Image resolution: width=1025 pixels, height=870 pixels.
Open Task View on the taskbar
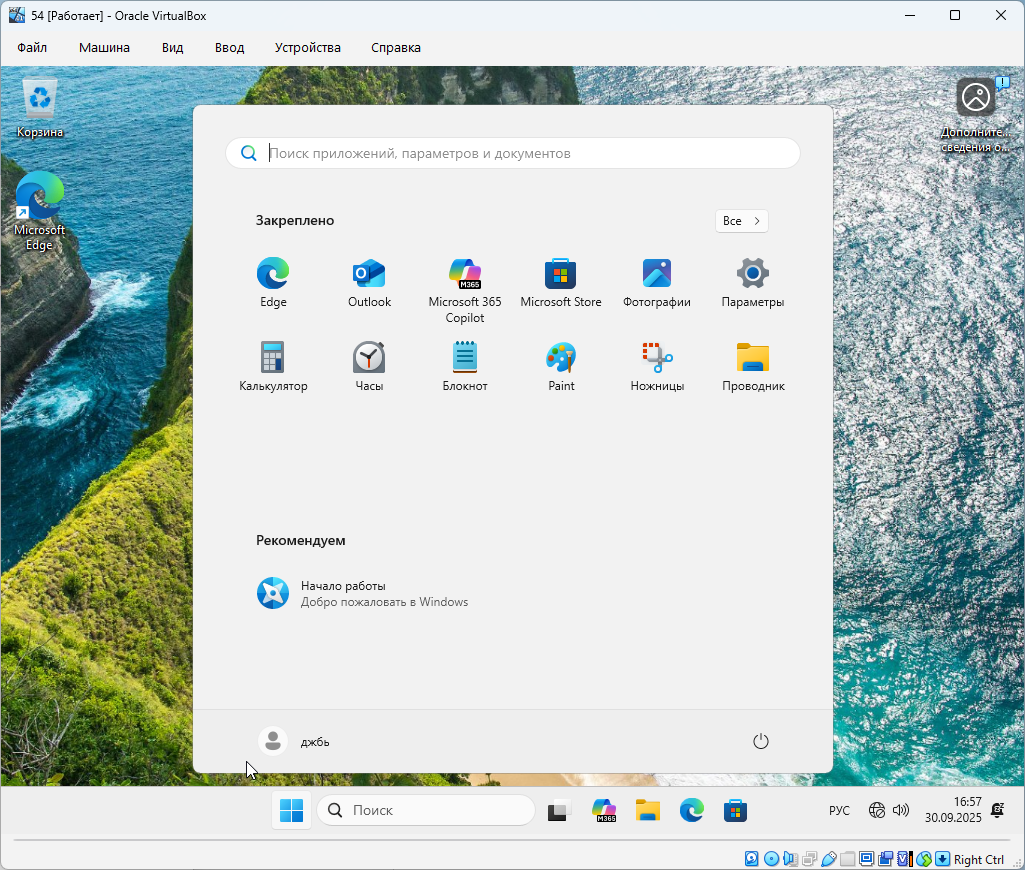(558, 810)
